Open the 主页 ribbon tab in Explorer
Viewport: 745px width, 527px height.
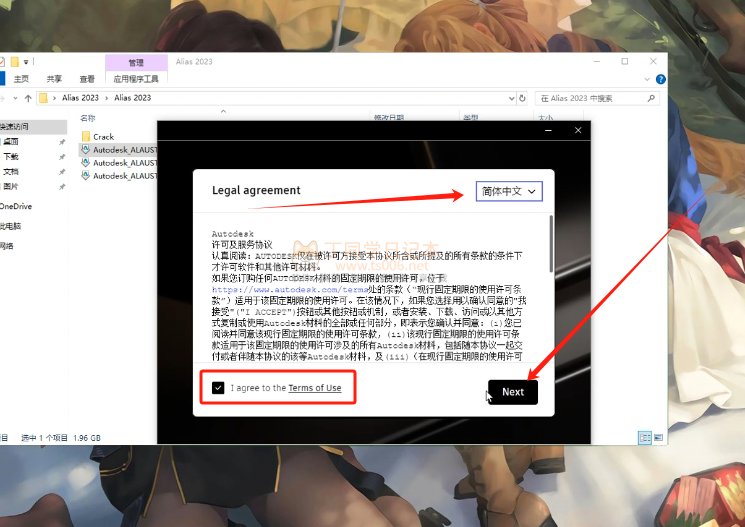pos(21,79)
